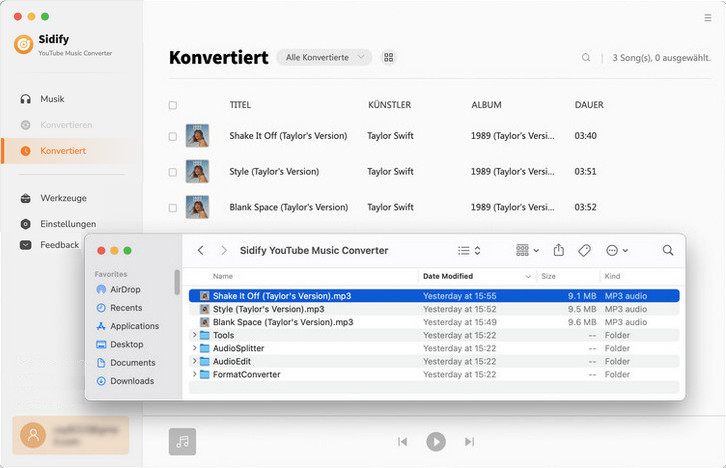Check the Blank Space song checkbox
Image resolution: width=726 pixels, height=468 pixels.
173,208
